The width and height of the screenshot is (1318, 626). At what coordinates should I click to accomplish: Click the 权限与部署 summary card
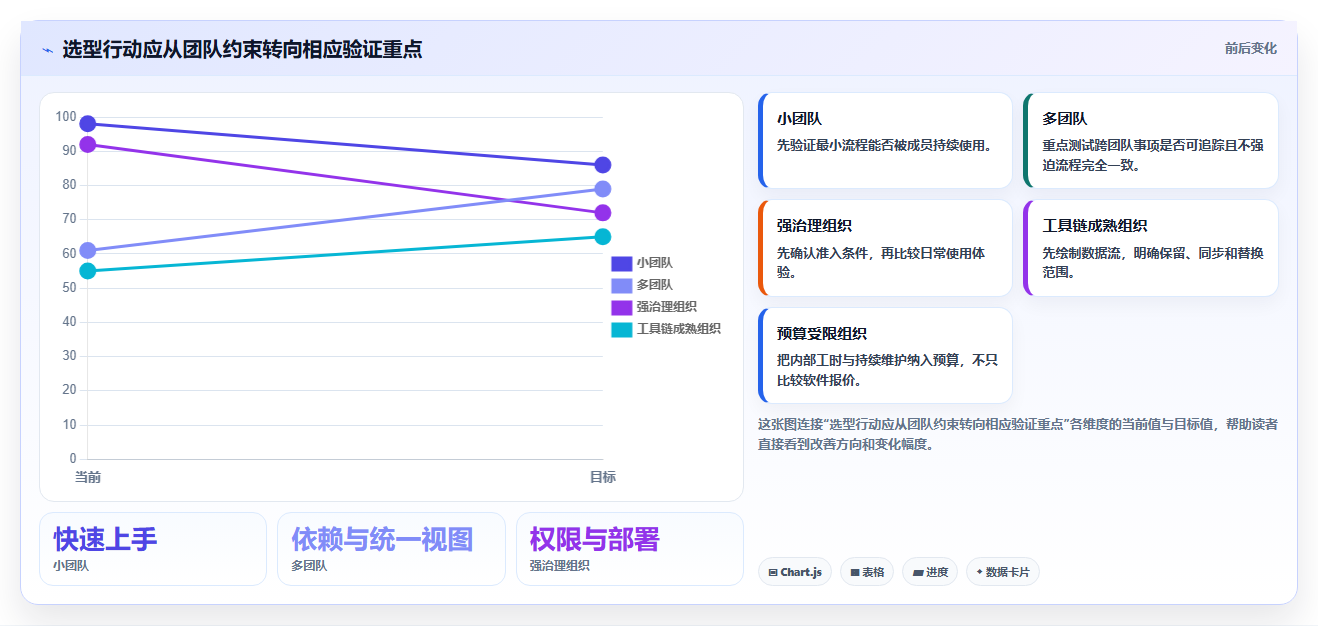pos(630,549)
